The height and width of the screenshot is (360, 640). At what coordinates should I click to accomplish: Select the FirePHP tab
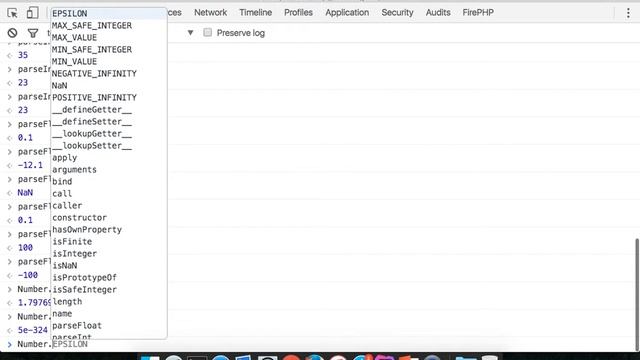478,13
